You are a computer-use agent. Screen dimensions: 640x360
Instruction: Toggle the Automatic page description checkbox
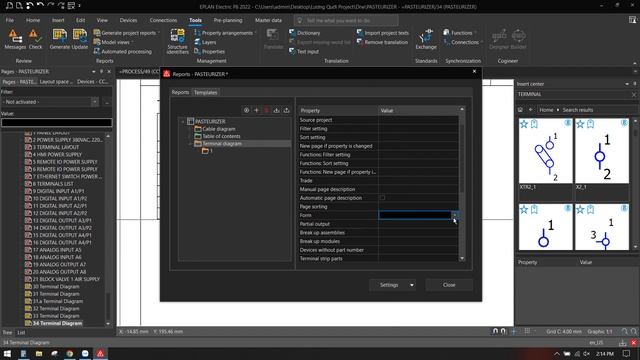pos(382,198)
